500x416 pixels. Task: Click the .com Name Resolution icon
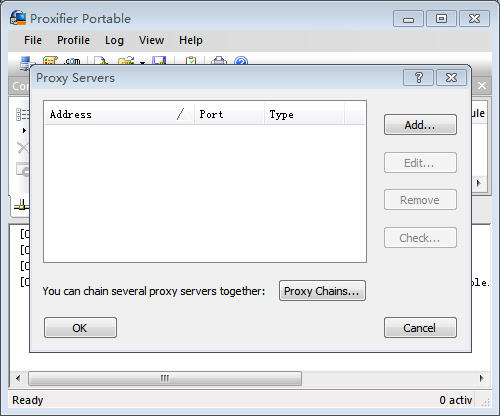pos(72,61)
